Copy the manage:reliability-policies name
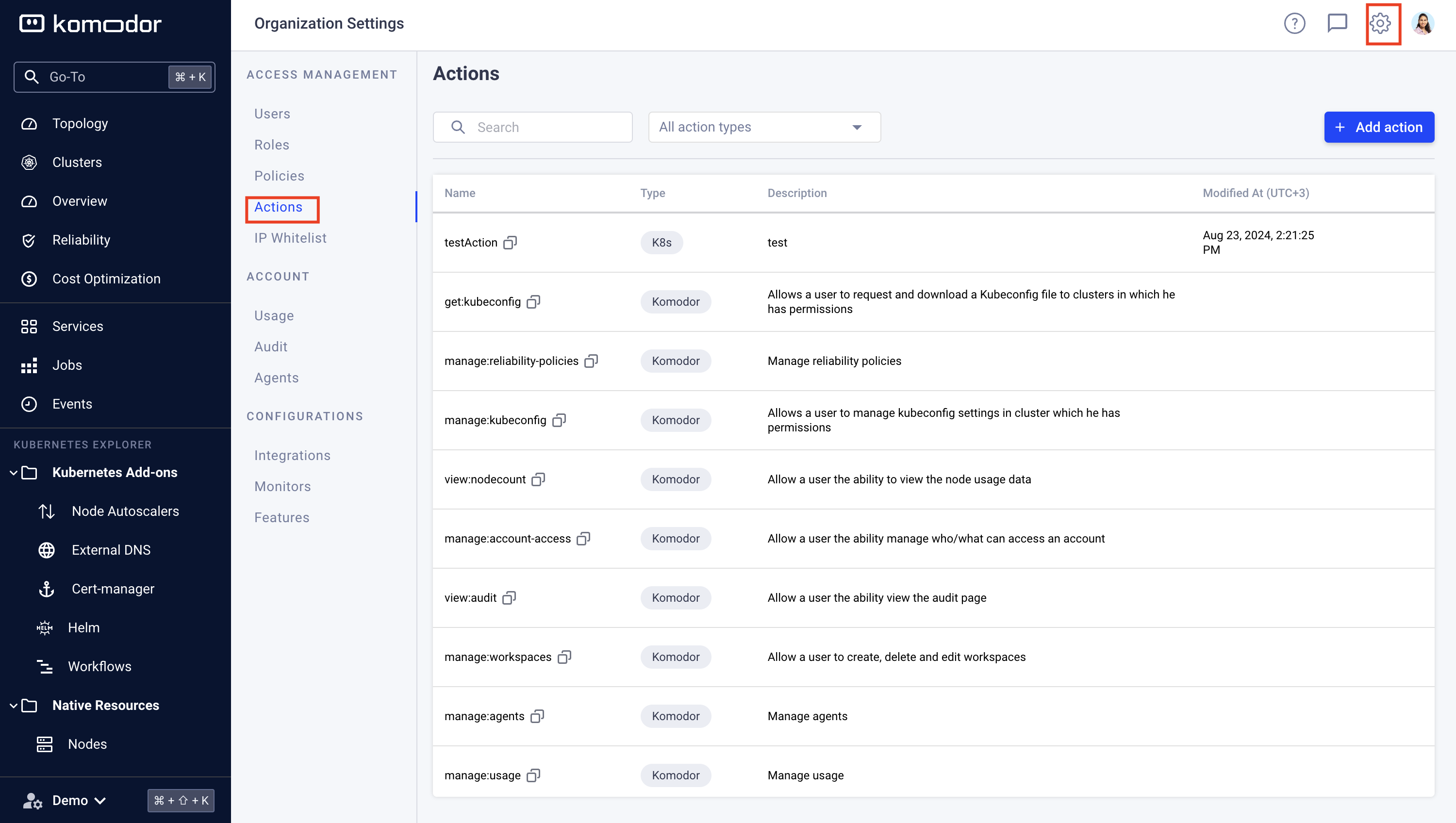Viewport: 1456px width, 823px height. click(x=591, y=361)
